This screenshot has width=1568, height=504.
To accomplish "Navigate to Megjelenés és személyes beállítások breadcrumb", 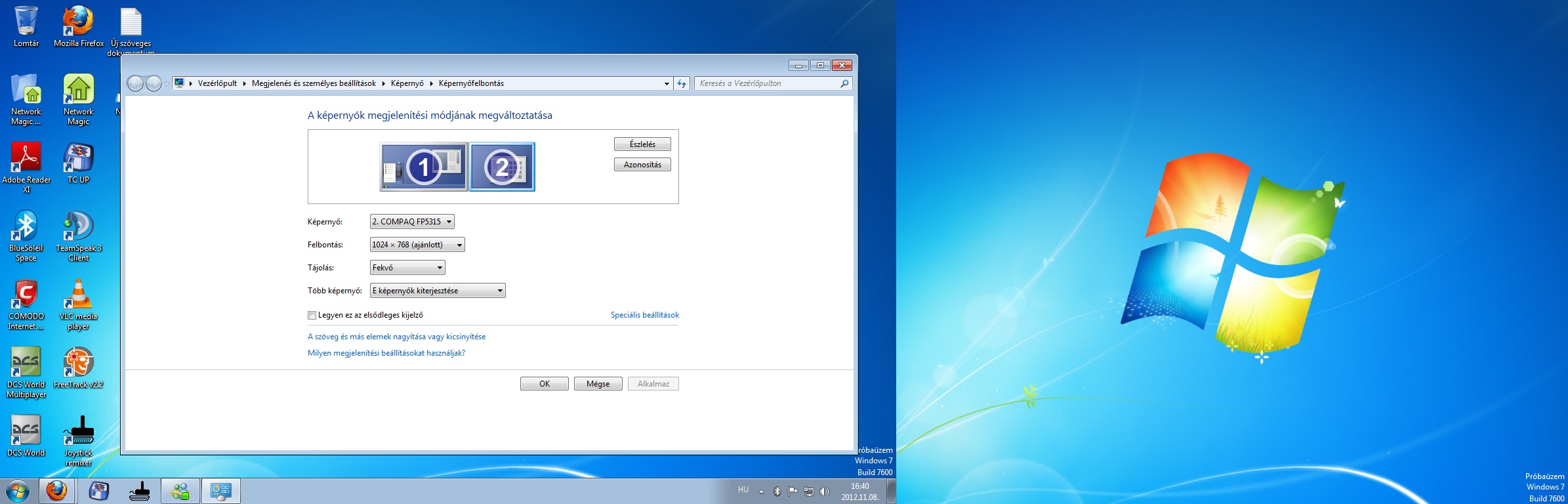I will tap(314, 83).
